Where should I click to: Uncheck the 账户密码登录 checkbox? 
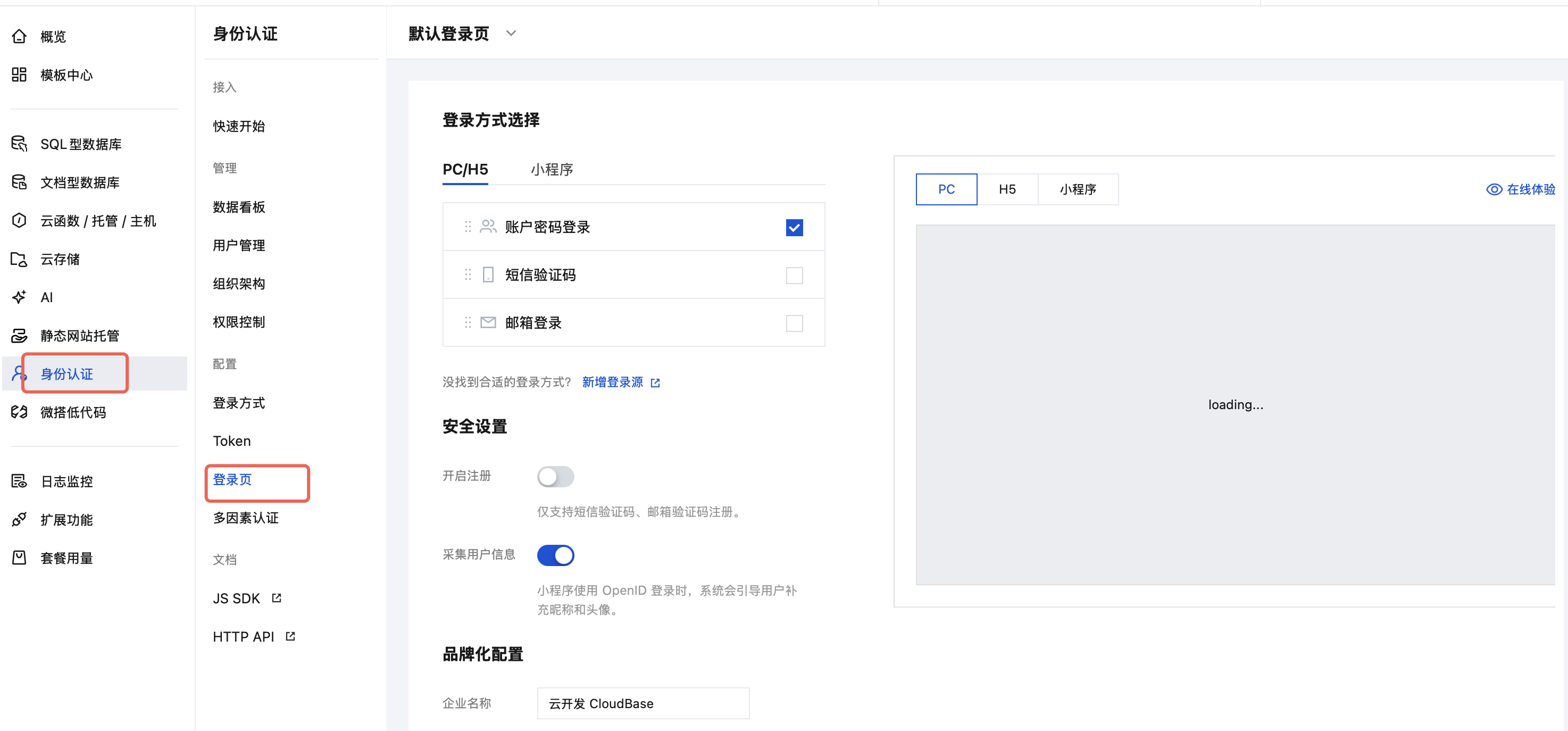[x=794, y=227]
